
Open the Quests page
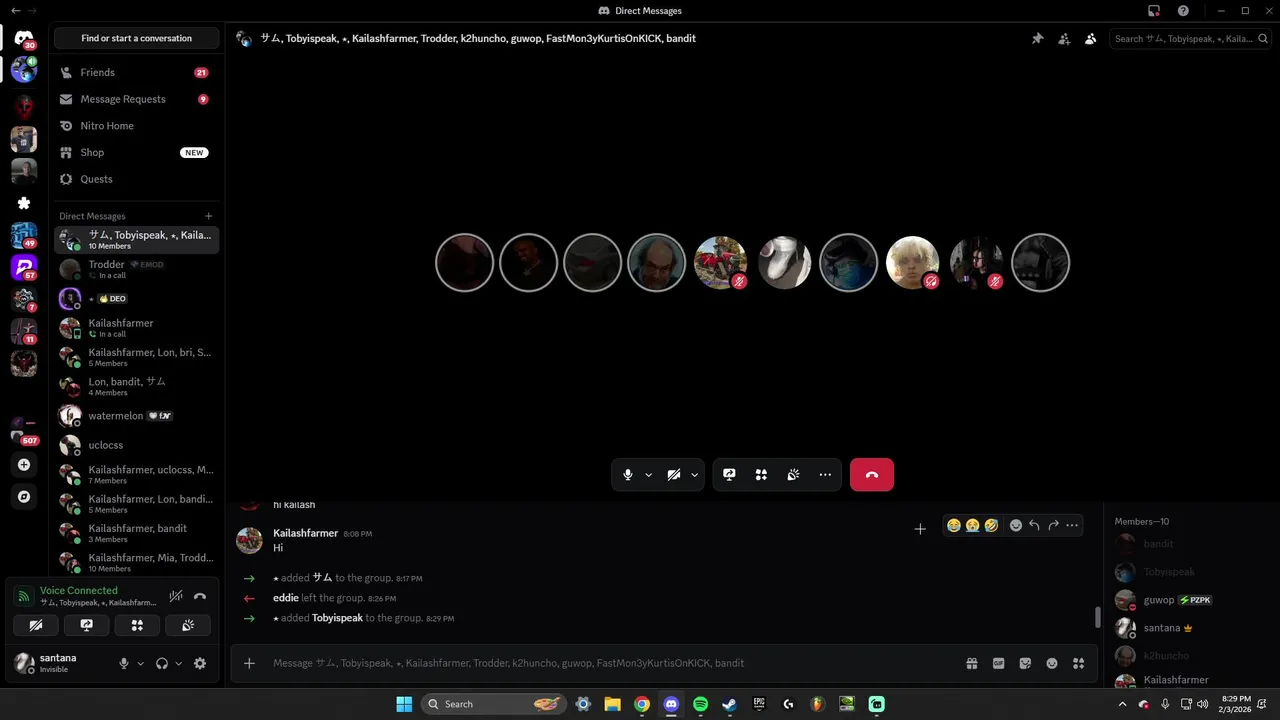135,179
